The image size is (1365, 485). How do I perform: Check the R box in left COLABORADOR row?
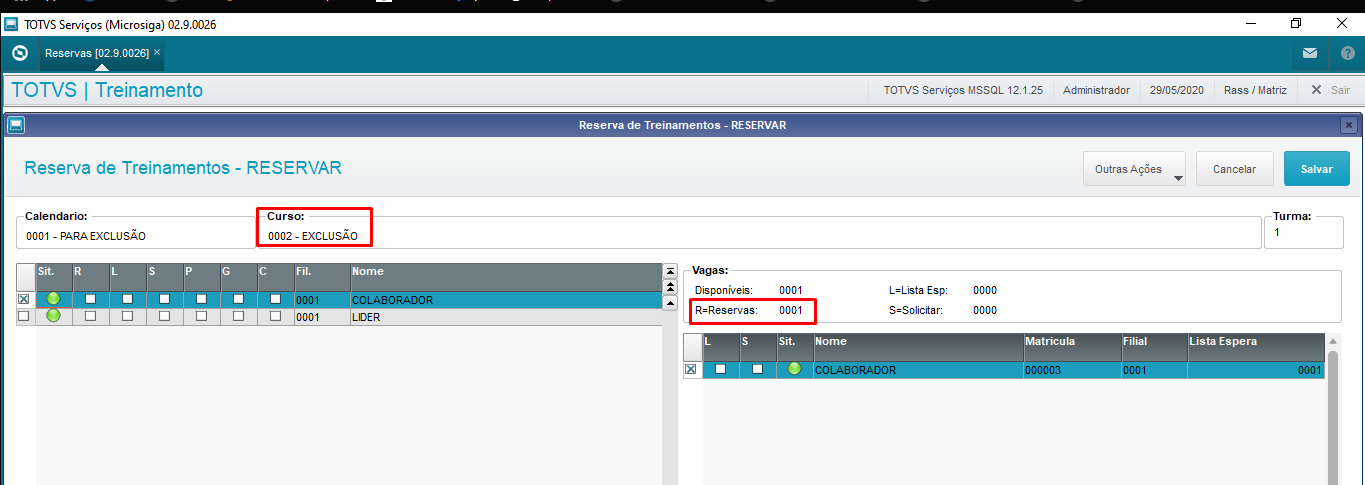90,299
